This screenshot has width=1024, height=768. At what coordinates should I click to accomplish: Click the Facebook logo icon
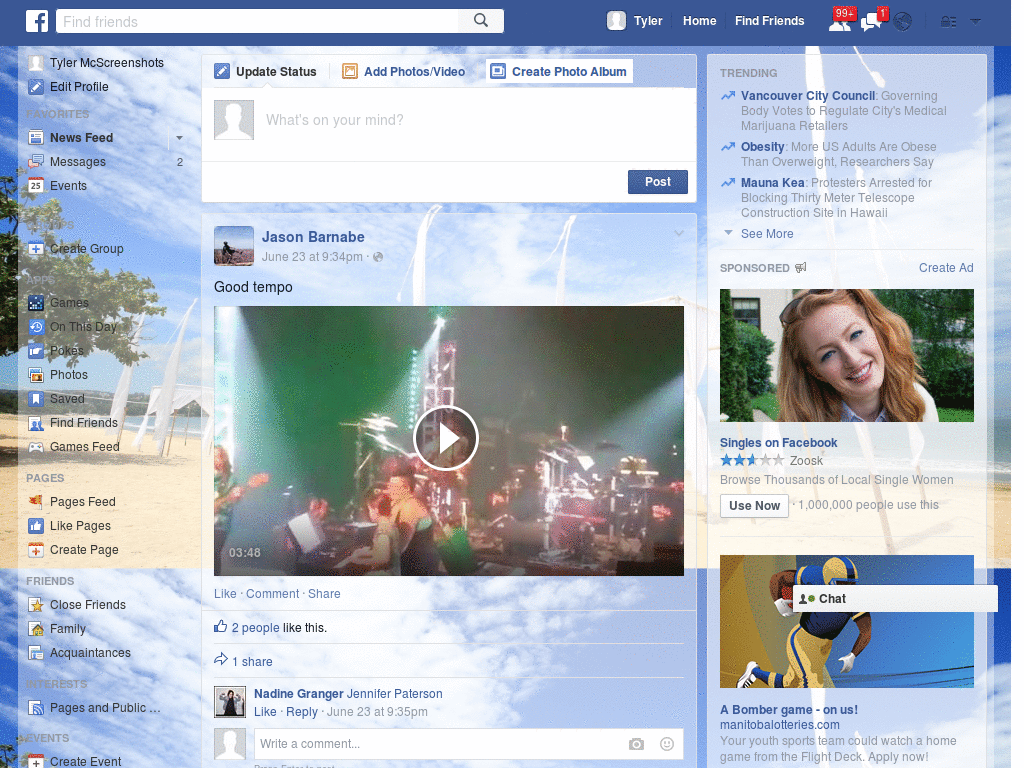37,21
